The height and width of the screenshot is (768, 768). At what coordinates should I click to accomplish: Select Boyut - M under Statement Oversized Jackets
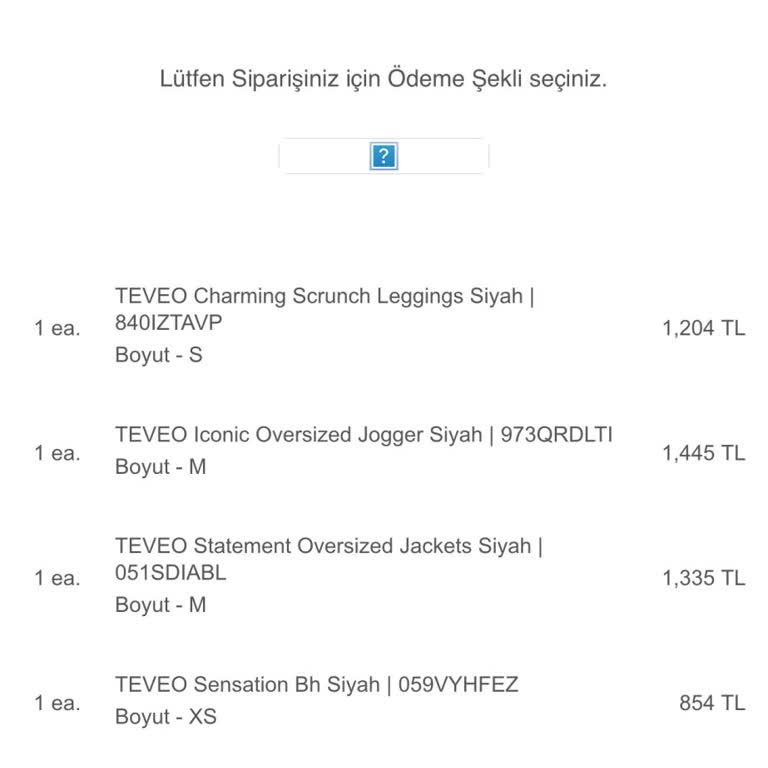pos(160,605)
